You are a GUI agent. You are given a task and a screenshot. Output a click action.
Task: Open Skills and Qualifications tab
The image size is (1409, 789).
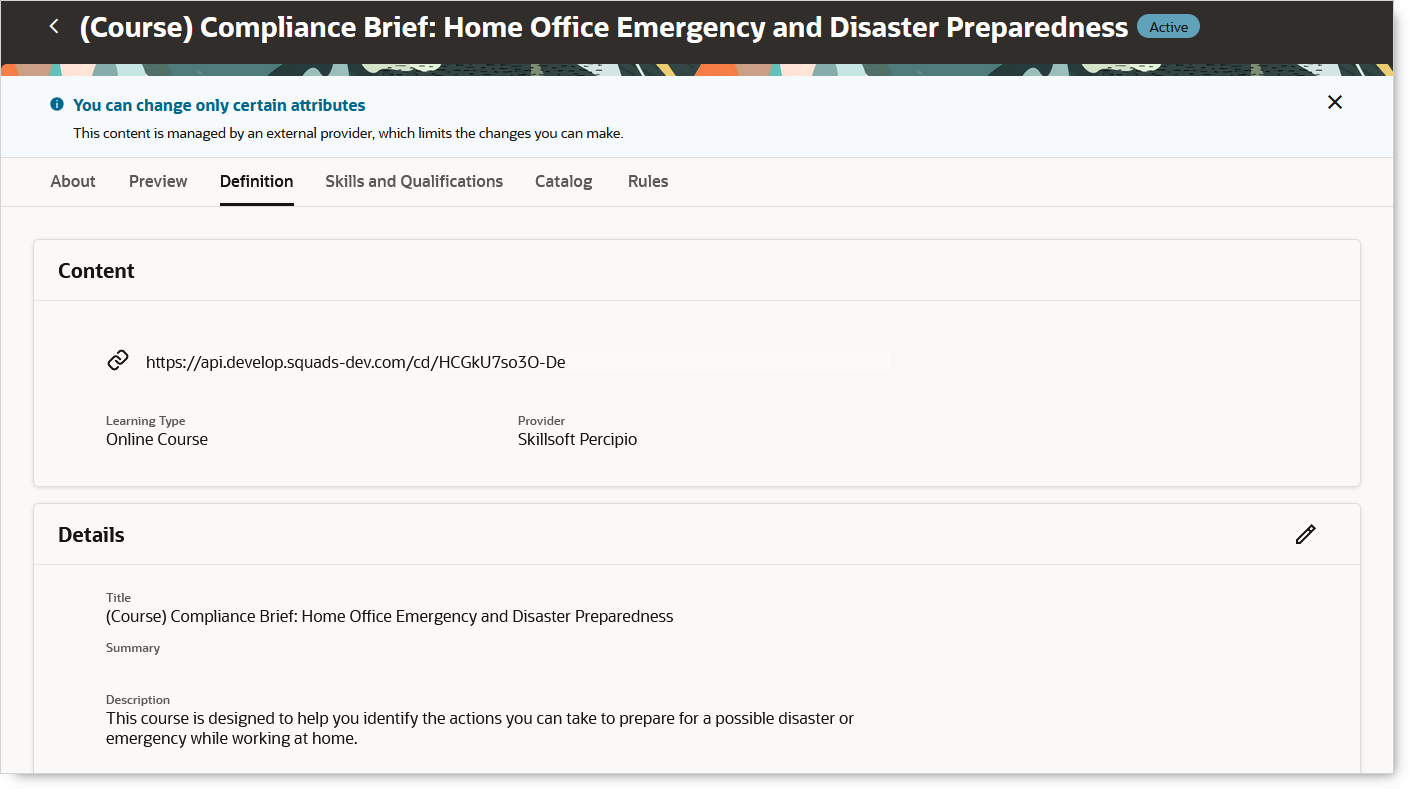pos(414,181)
